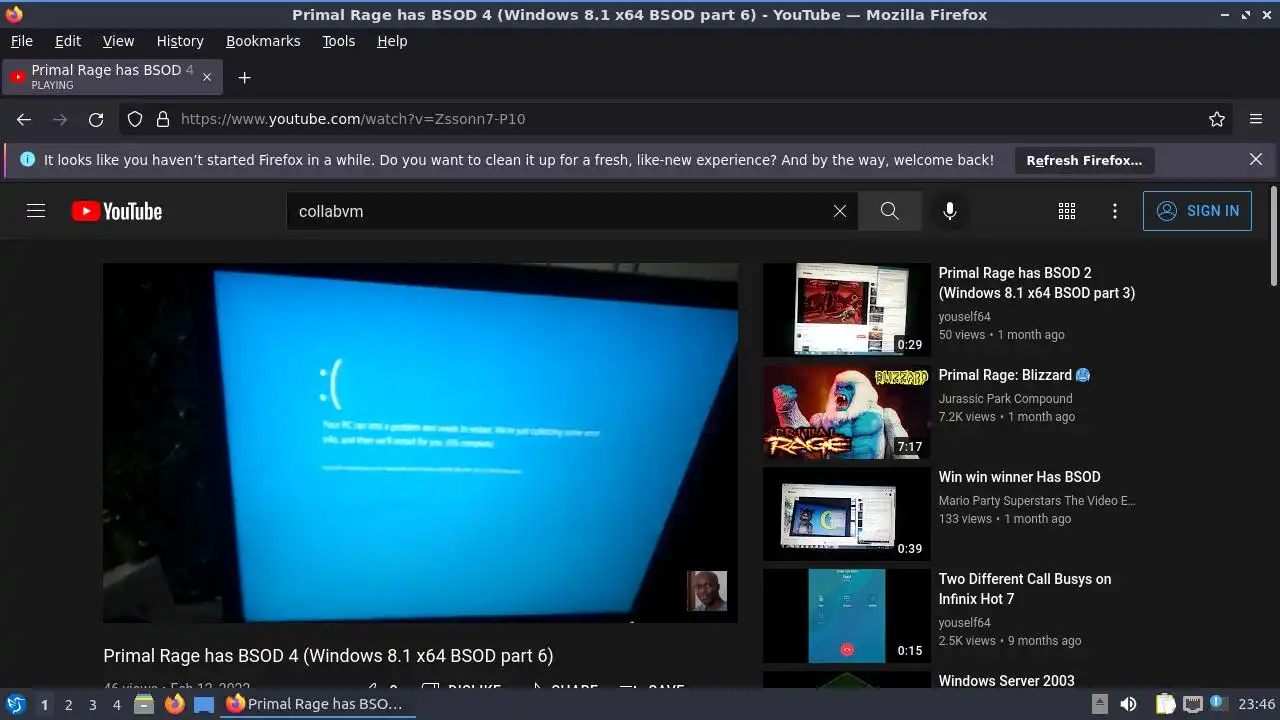The image size is (1280, 720).
Task: Click the channel watermark in video corner
Action: 707,591
